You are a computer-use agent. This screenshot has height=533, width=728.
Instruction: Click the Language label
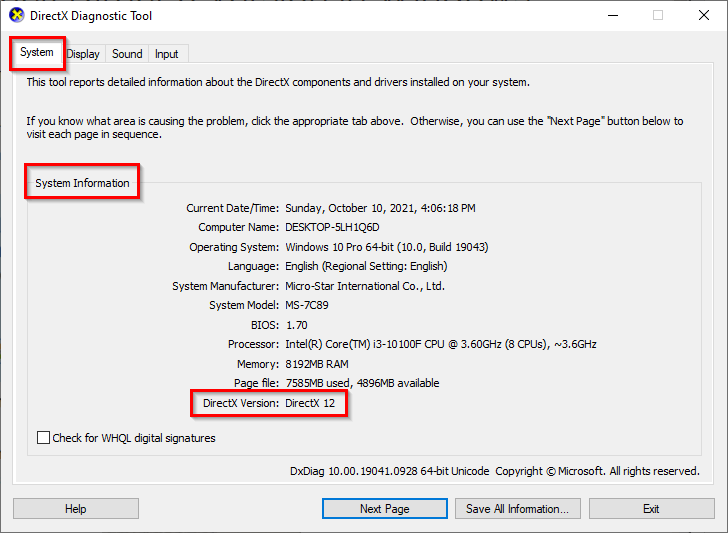pyautogui.click(x=254, y=266)
